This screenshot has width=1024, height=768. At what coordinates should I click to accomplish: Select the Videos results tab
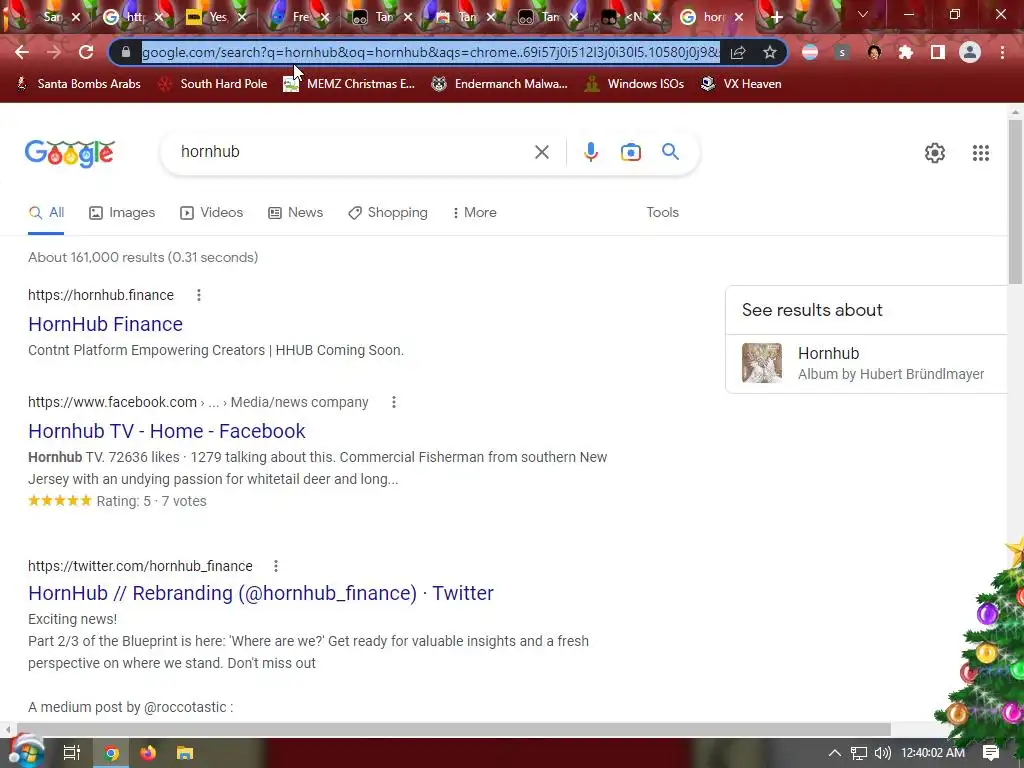coord(212,212)
